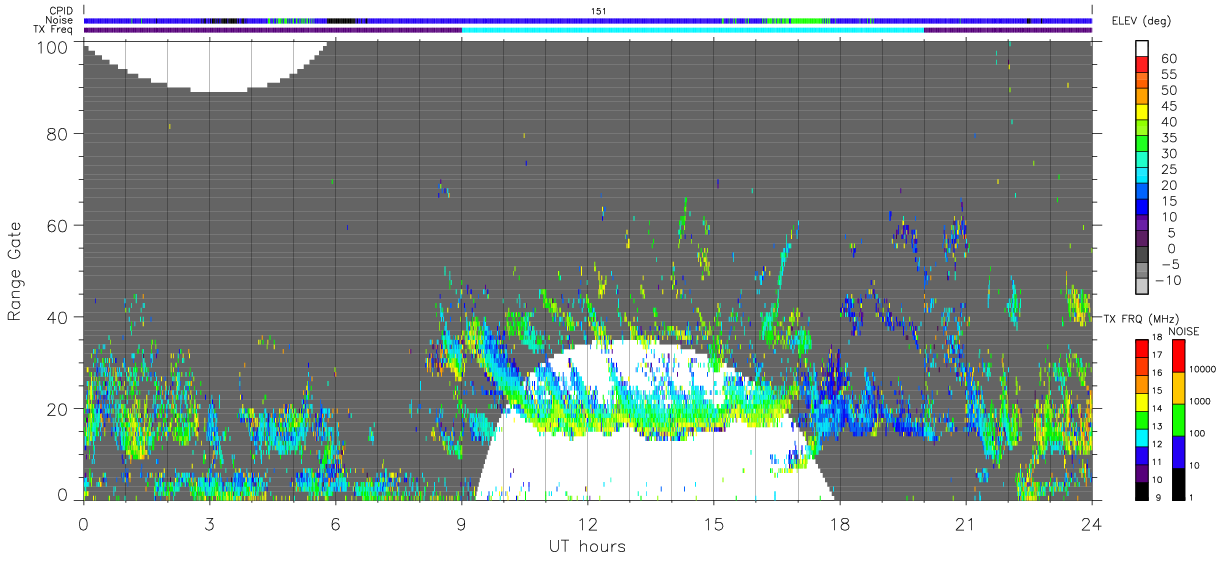Viewport: 1228px width, 567px height.
Task: Select the 24 tick on UT hours axis
Action: click(x=1091, y=524)
